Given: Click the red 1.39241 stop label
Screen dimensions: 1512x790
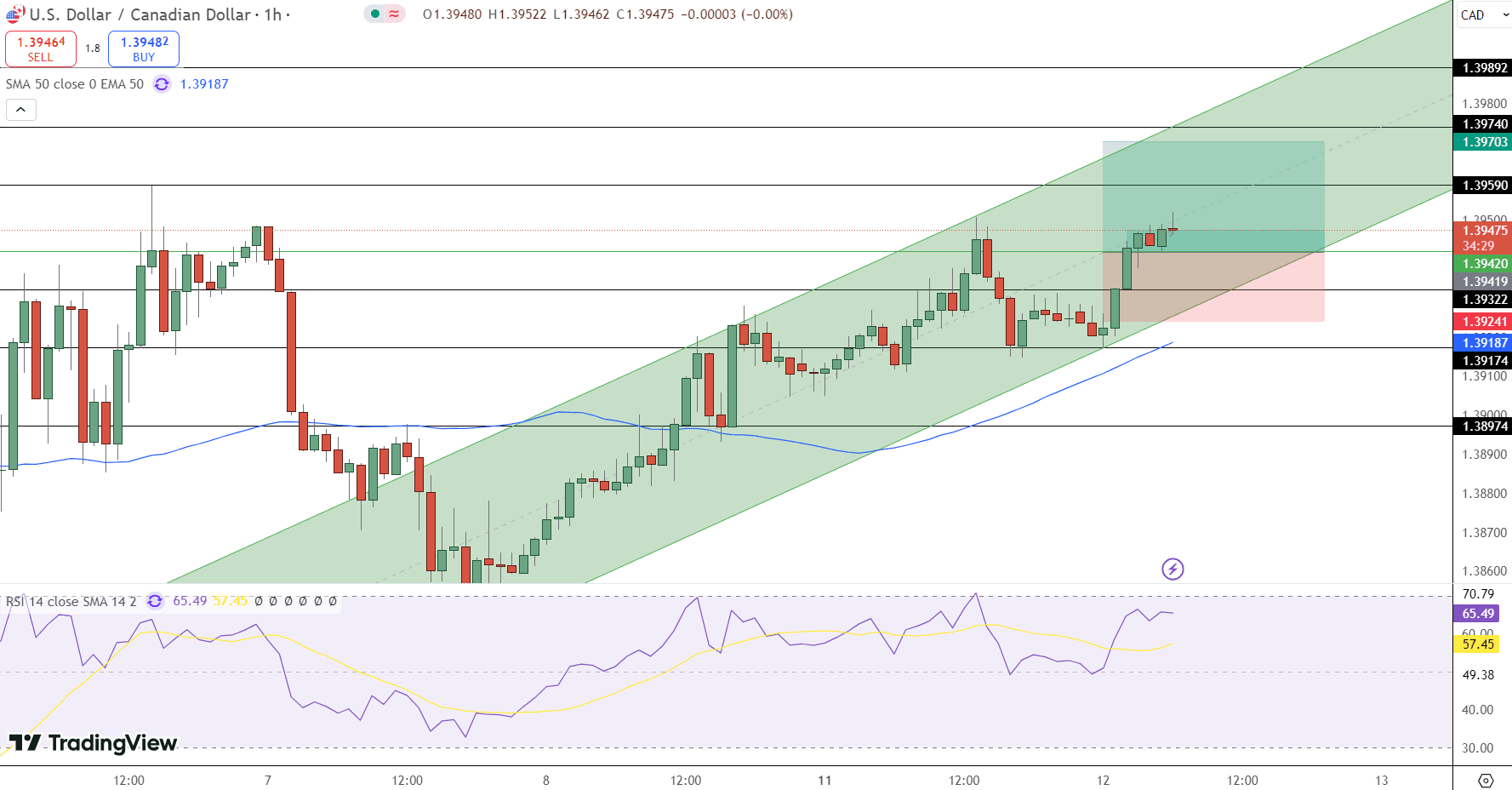Looking at the screenshot, I should tap(1483, 322).
